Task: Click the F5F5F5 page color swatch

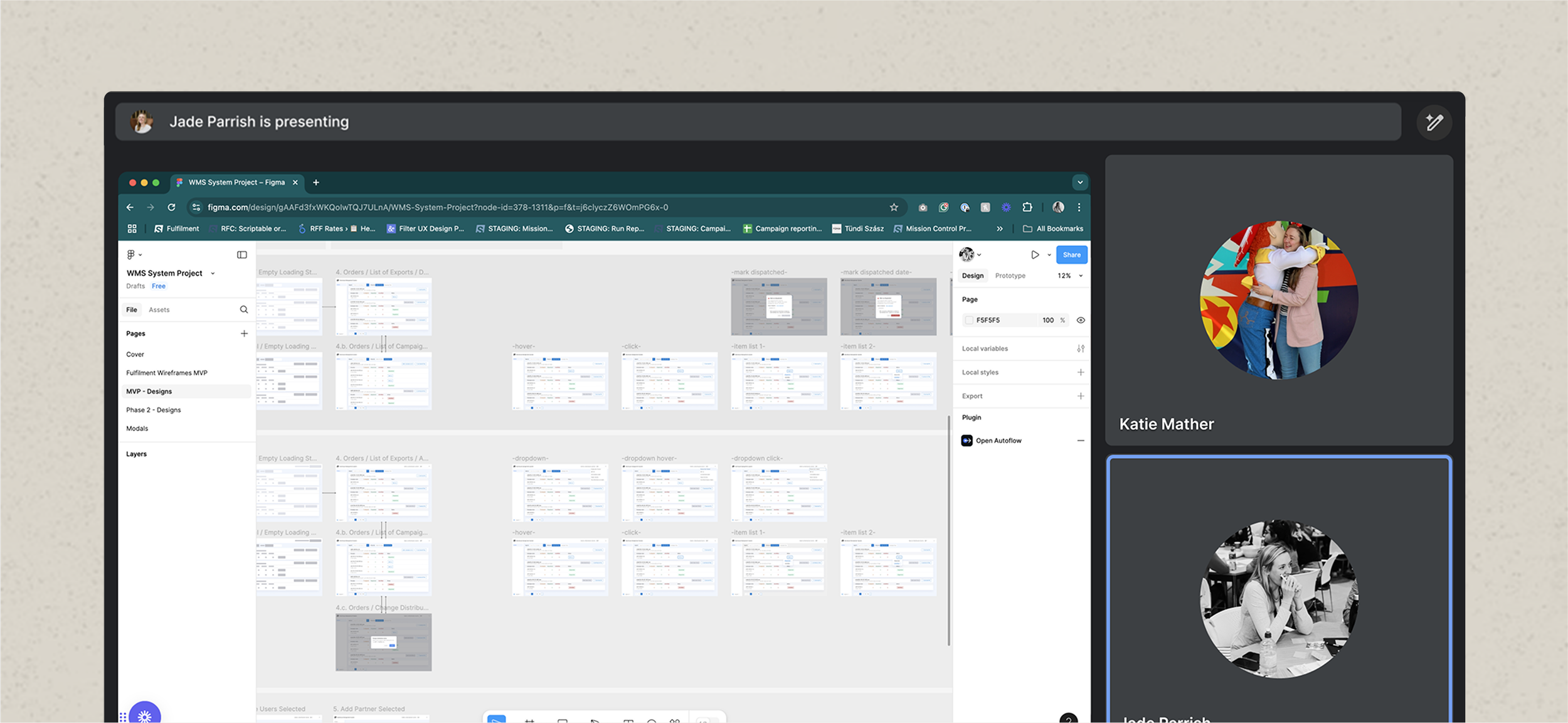Action: (969, 320)
